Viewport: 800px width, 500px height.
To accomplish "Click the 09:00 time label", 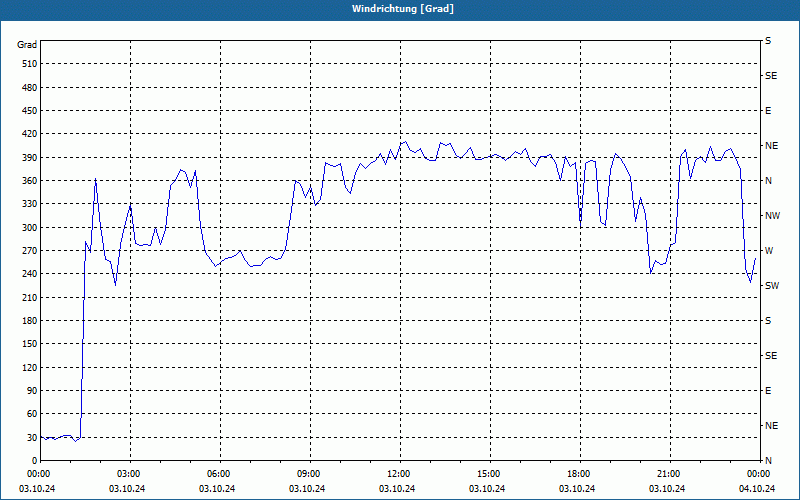I will point(310,474).
